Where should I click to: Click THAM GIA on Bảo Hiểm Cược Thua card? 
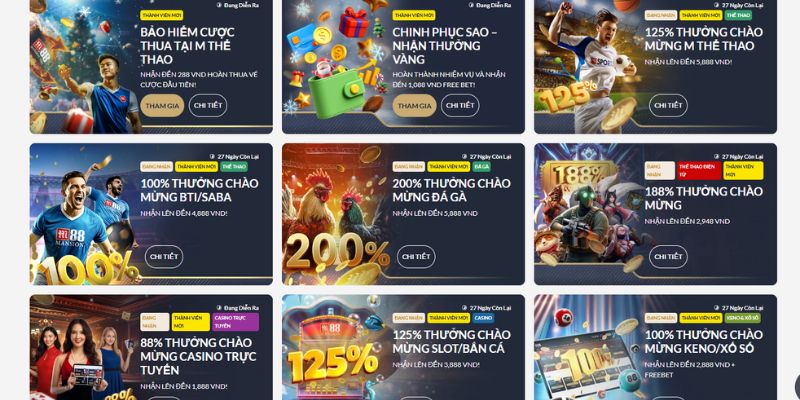[x=162, y=106]
